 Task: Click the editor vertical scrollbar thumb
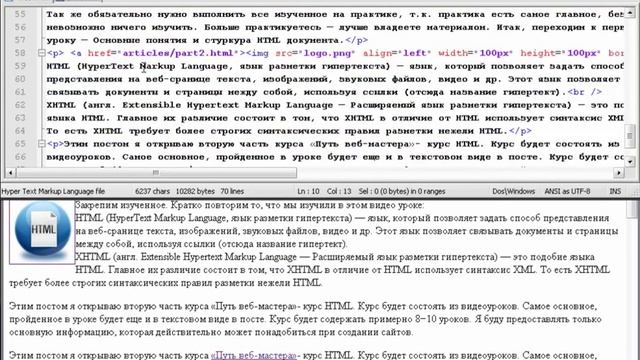point(630,136)
